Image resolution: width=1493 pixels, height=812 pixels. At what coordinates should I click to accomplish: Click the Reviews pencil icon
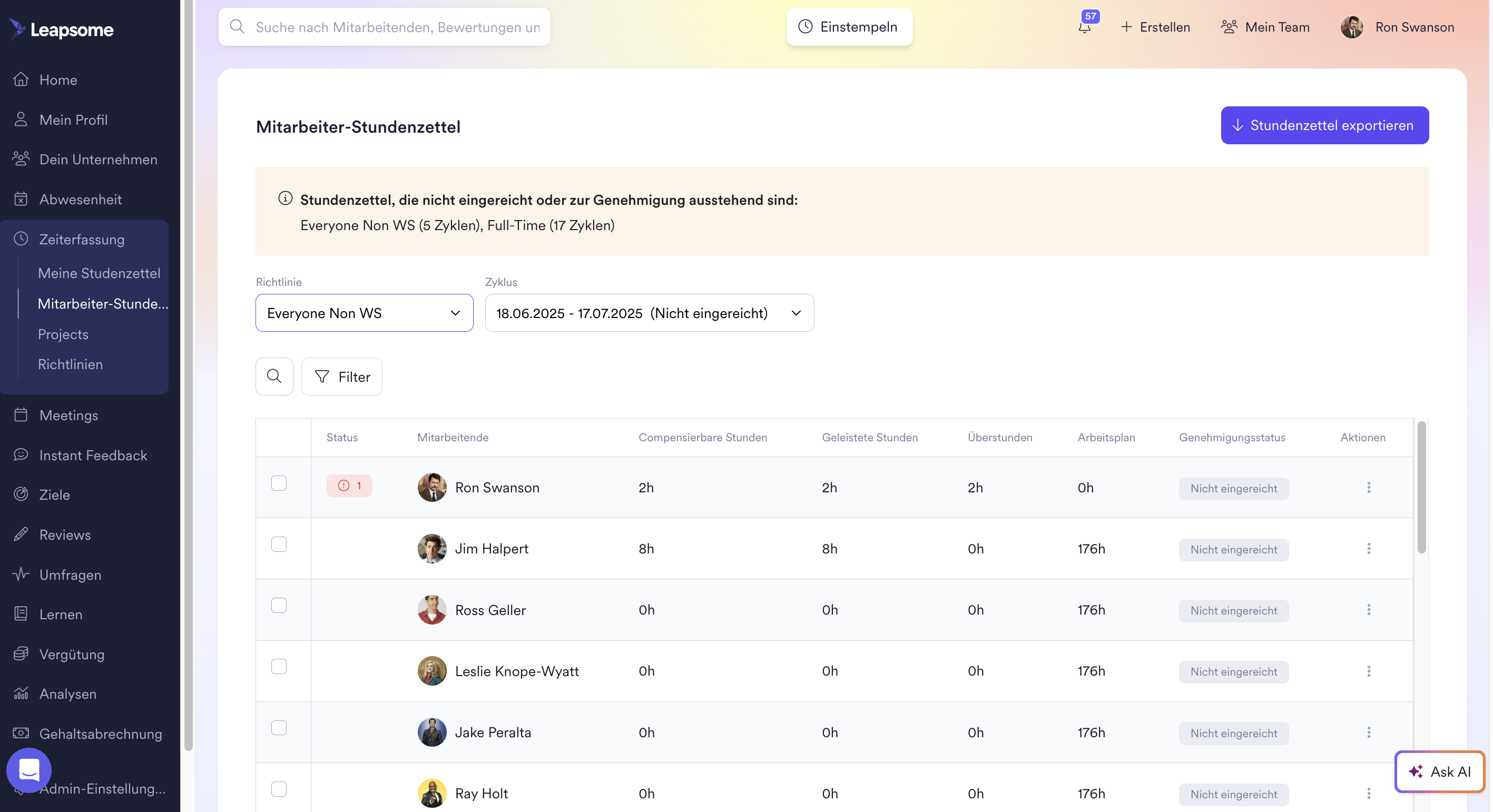coord(21,534)
